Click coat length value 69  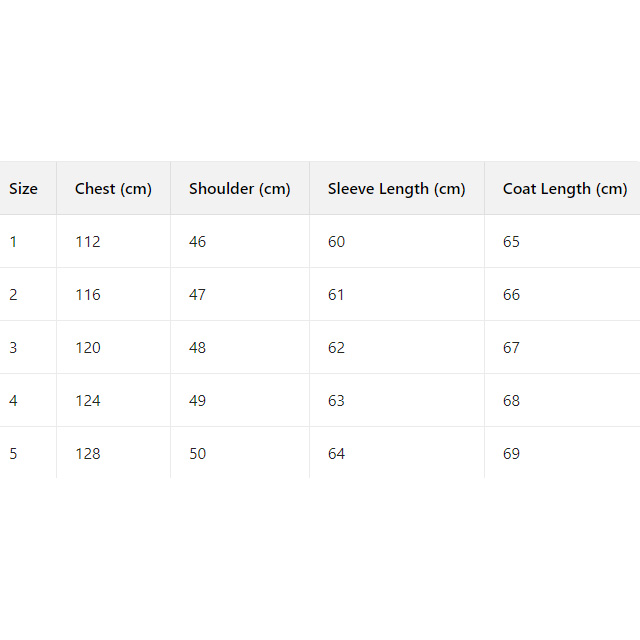tap(511, 454)
